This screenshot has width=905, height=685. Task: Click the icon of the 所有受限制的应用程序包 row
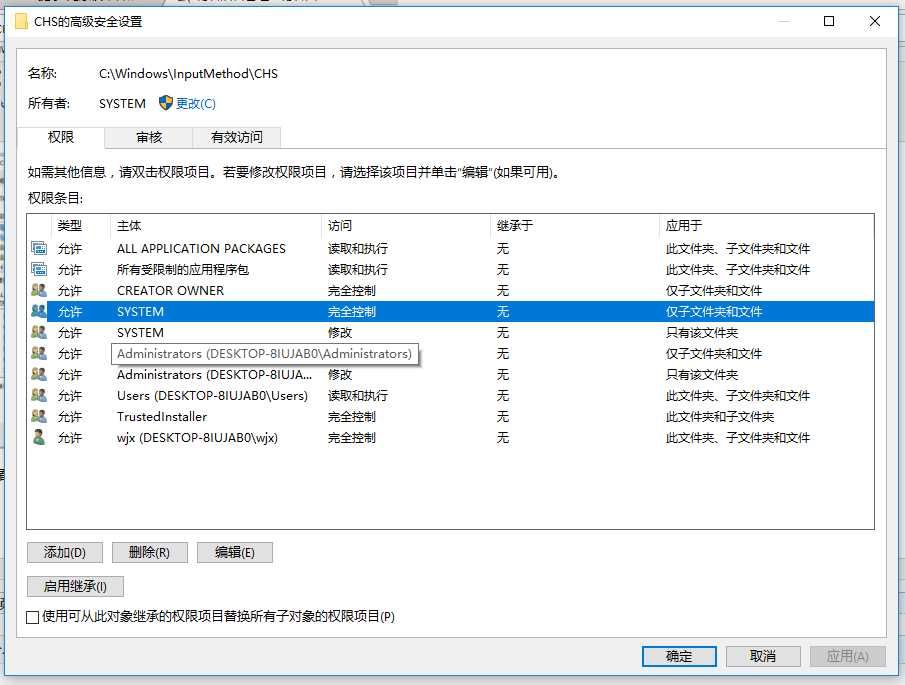coord(39,269)
